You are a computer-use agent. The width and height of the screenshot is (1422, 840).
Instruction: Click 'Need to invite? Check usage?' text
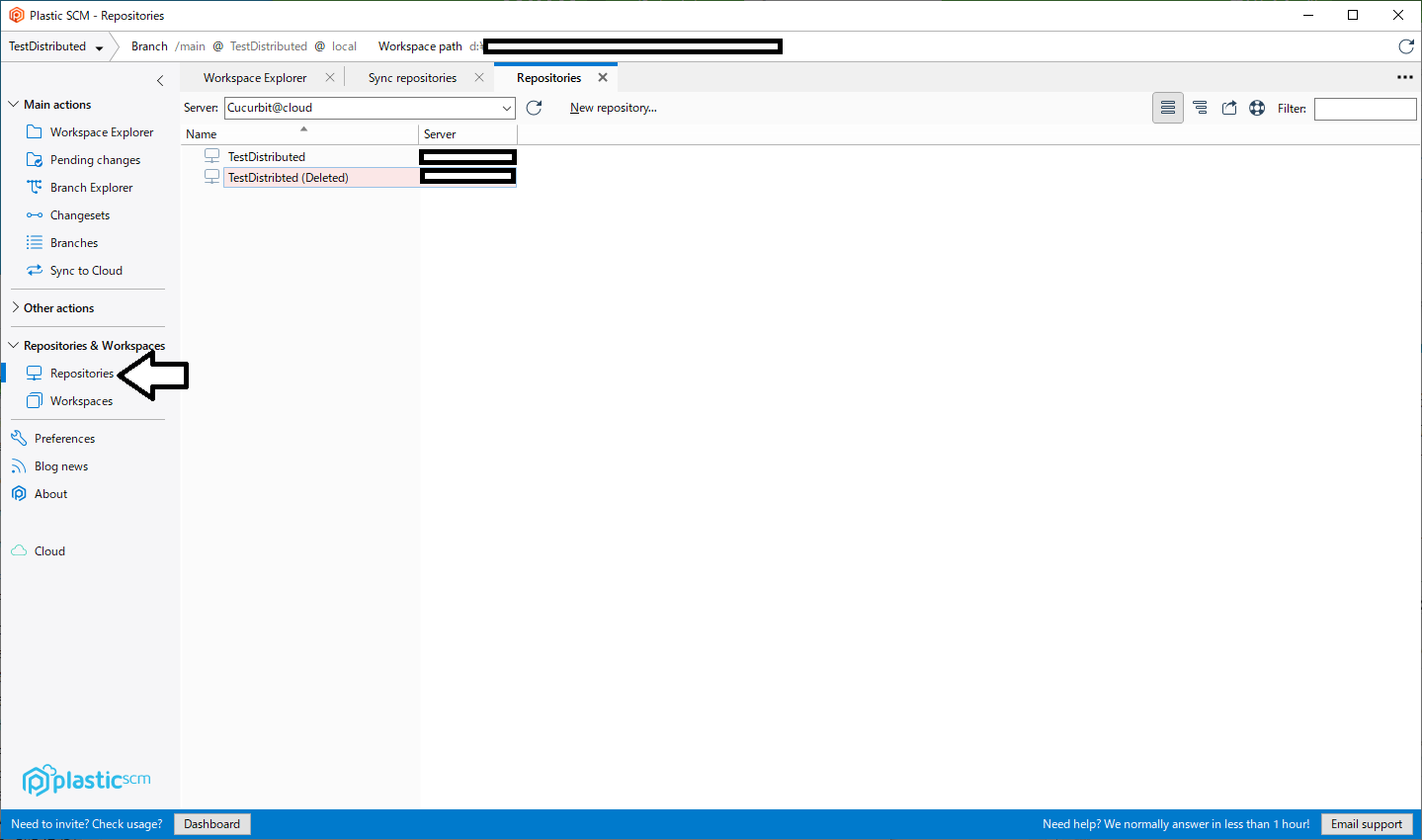click(x=87, y=824)
